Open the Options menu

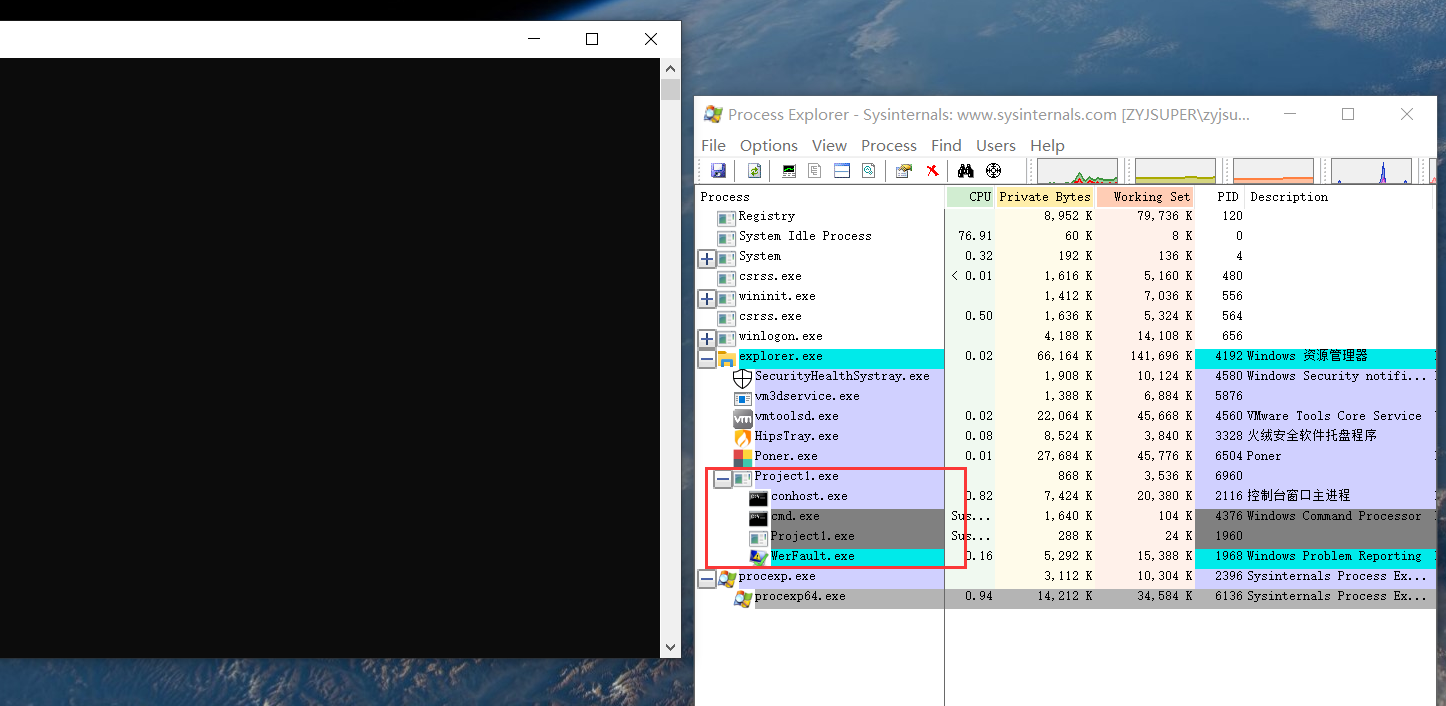tap(769, 146)
